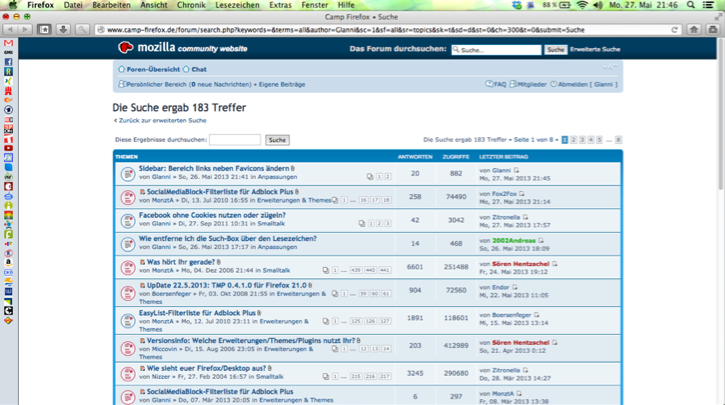Jump to page 441 of Was hört Ihr gerade
The width and height of the screenshot is (725, 405).
[x=385, y=270]
